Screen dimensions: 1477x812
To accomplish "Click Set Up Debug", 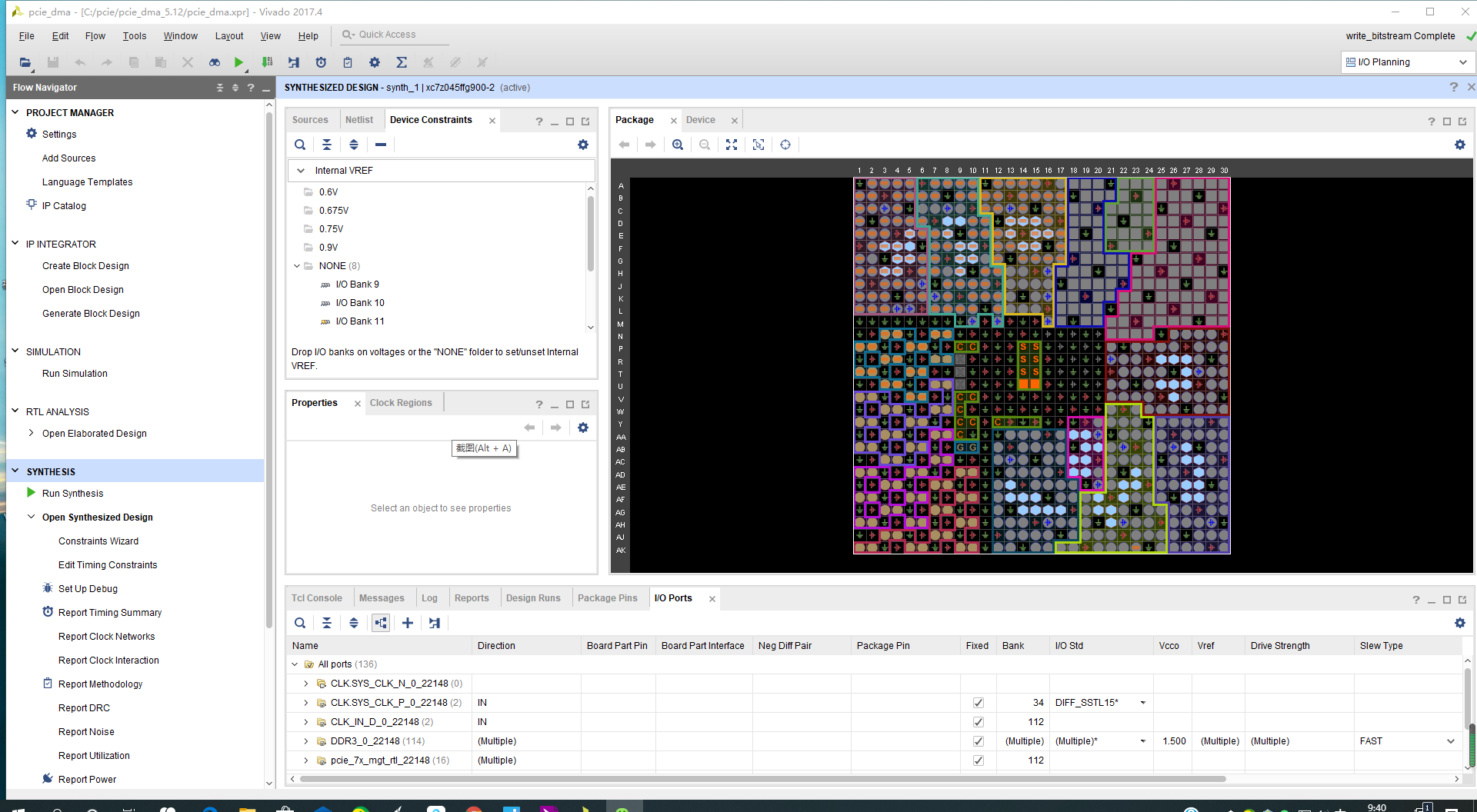I will point(88,589).
